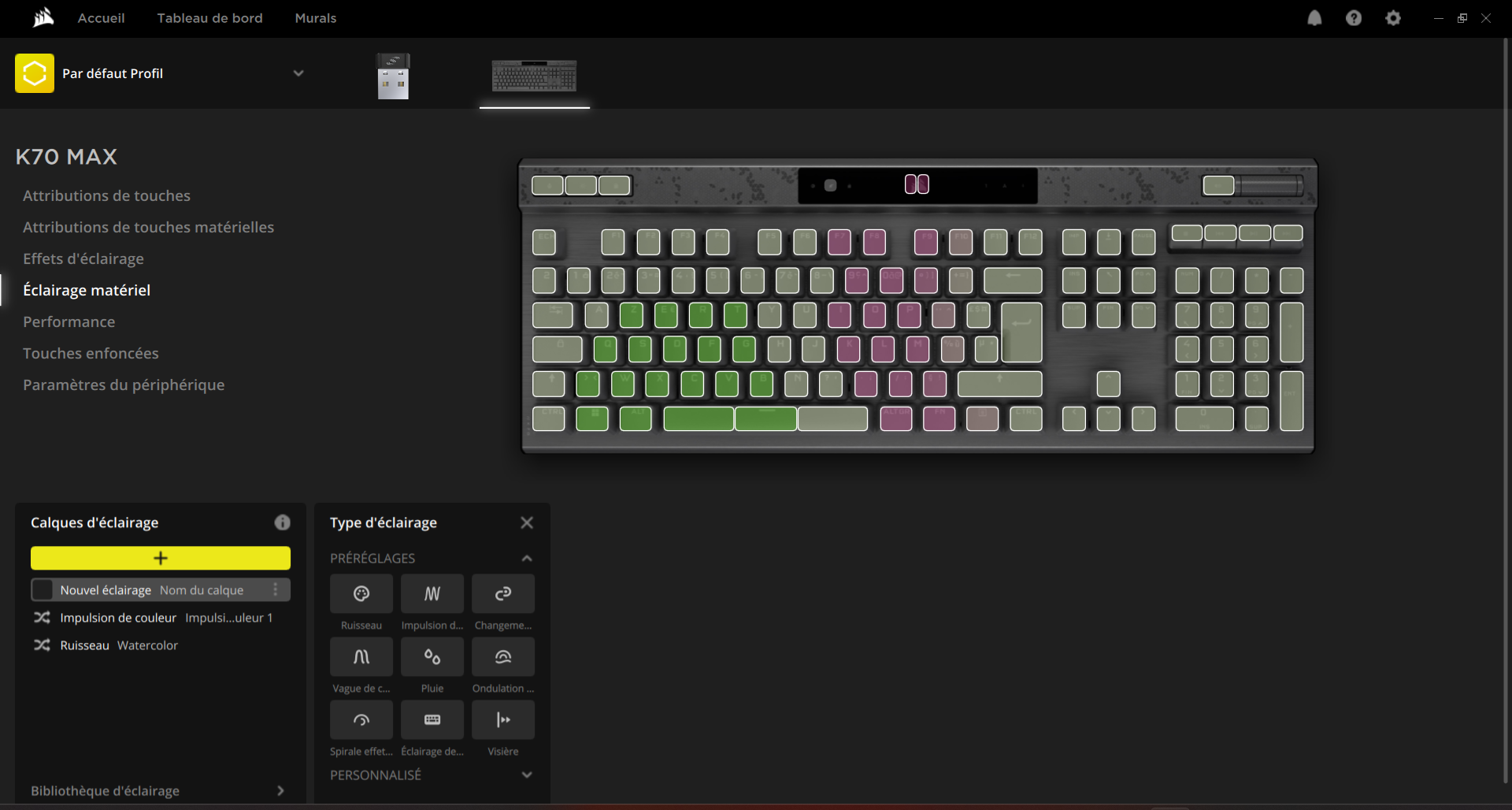Open the notifications bell
This screenshot has height=810, width=1512.
(x=1314, y=18)
